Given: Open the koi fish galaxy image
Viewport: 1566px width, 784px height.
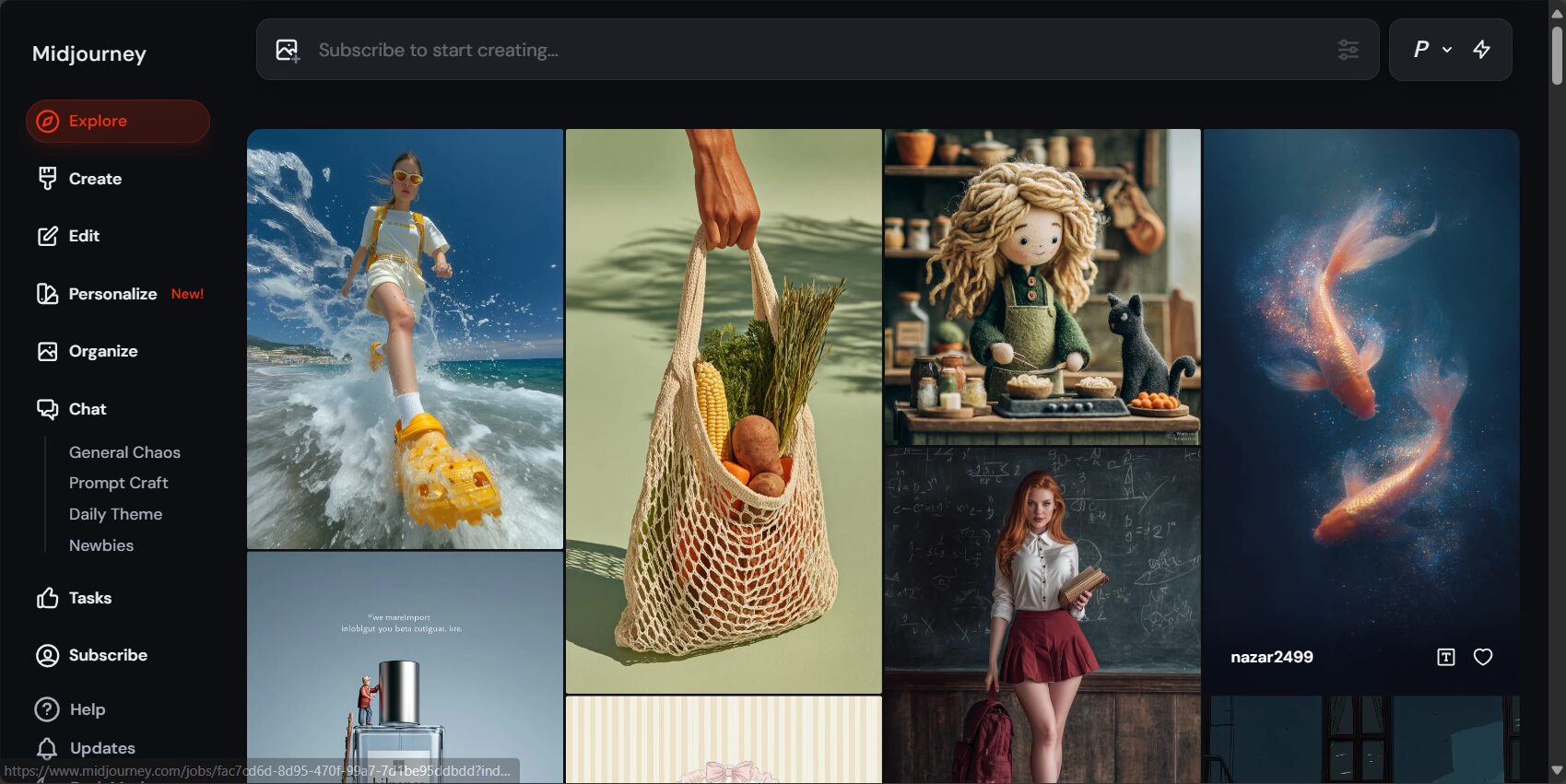Looking at the screenshot, I should (x=1361, y=411).
